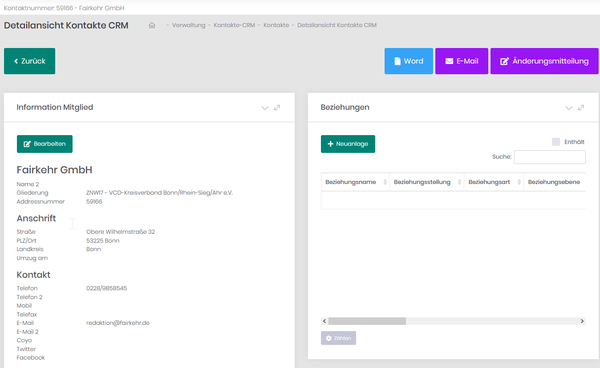
Task: Click Detailansicht Kontakte CRM breadcrumb entry
Action: [x=337, y=25]
